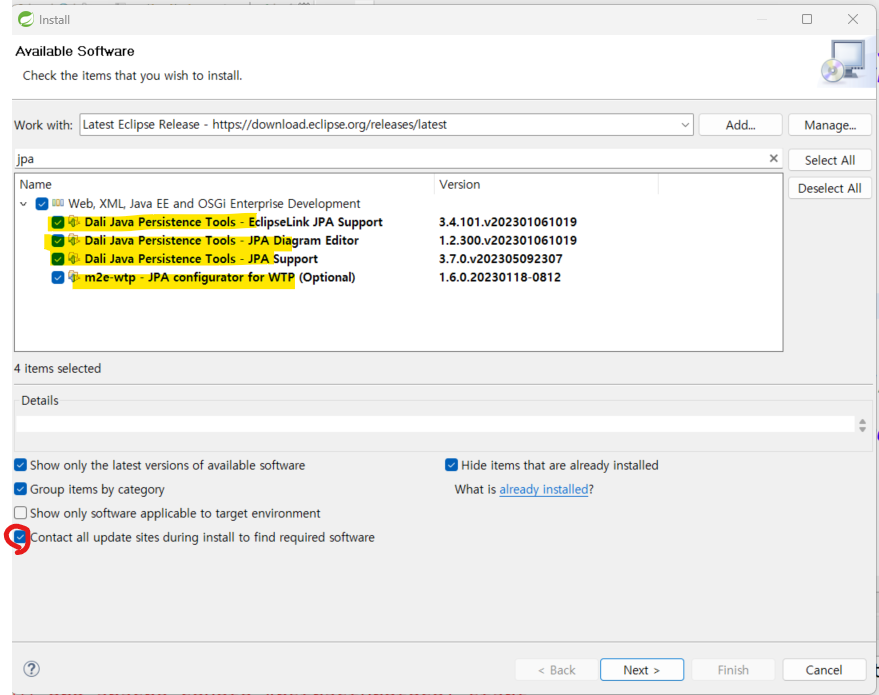The width and height of the screenshot is (879, 695).
Task: Maximize the Install dialog window
Action: (807, 19)
